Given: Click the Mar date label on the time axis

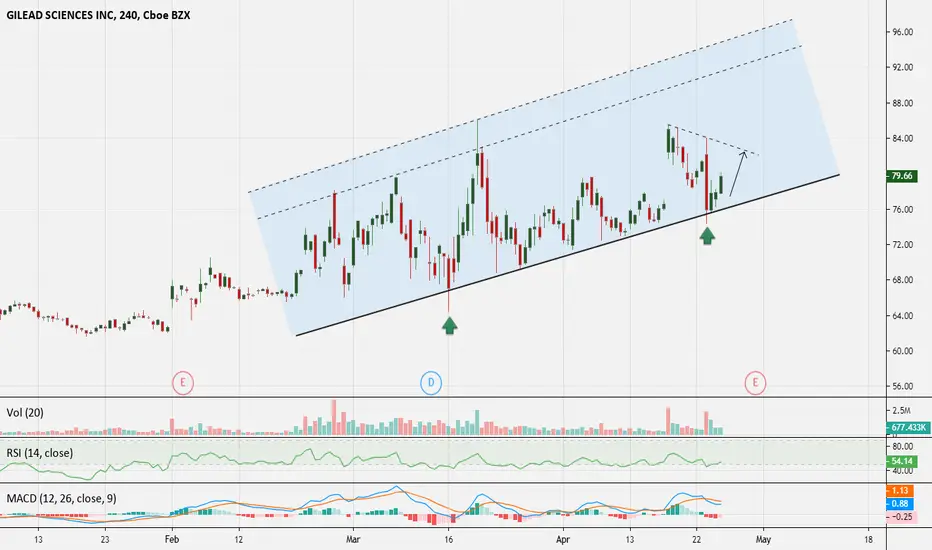Looking at the screenshot, I should [353, 540].
